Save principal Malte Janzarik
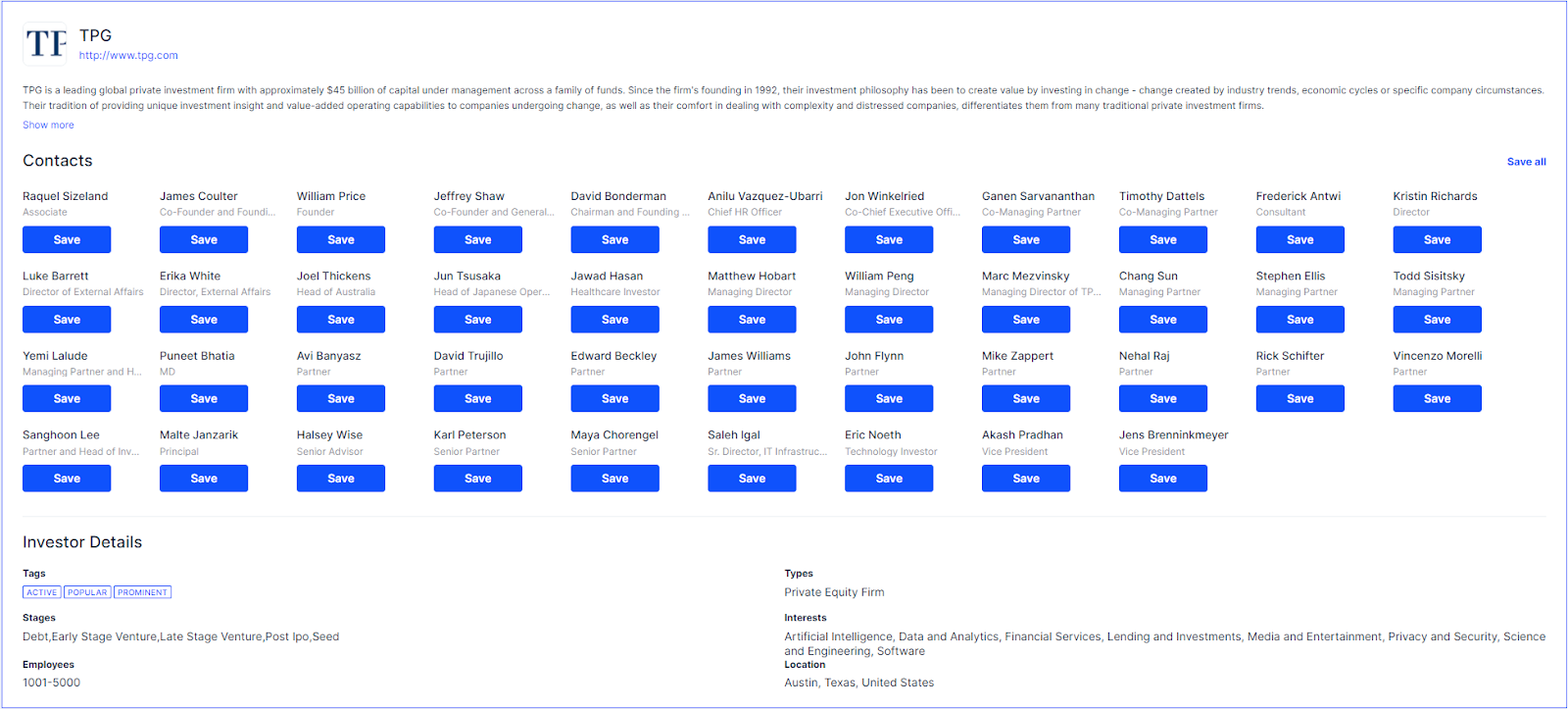 [204, 479]
